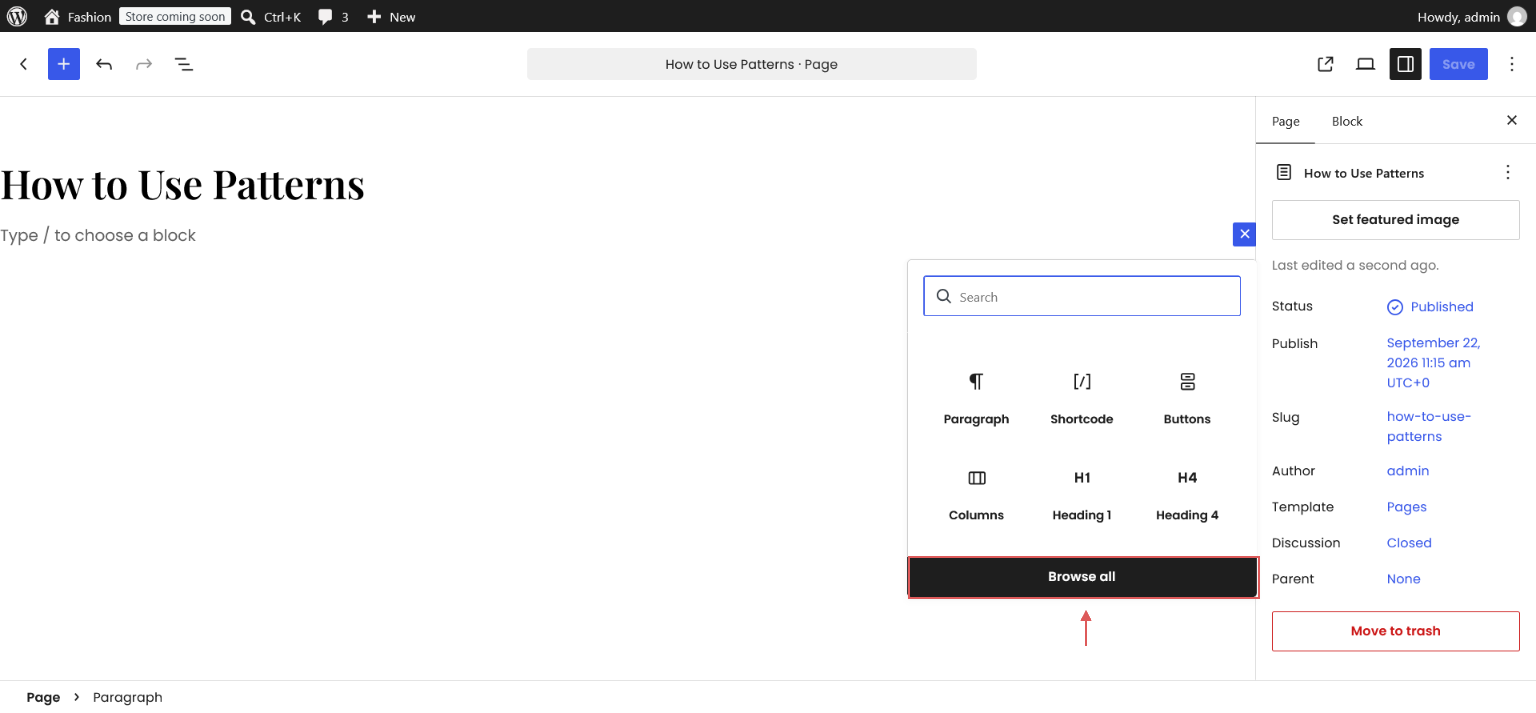Insert a Columns block

point(976,494)
